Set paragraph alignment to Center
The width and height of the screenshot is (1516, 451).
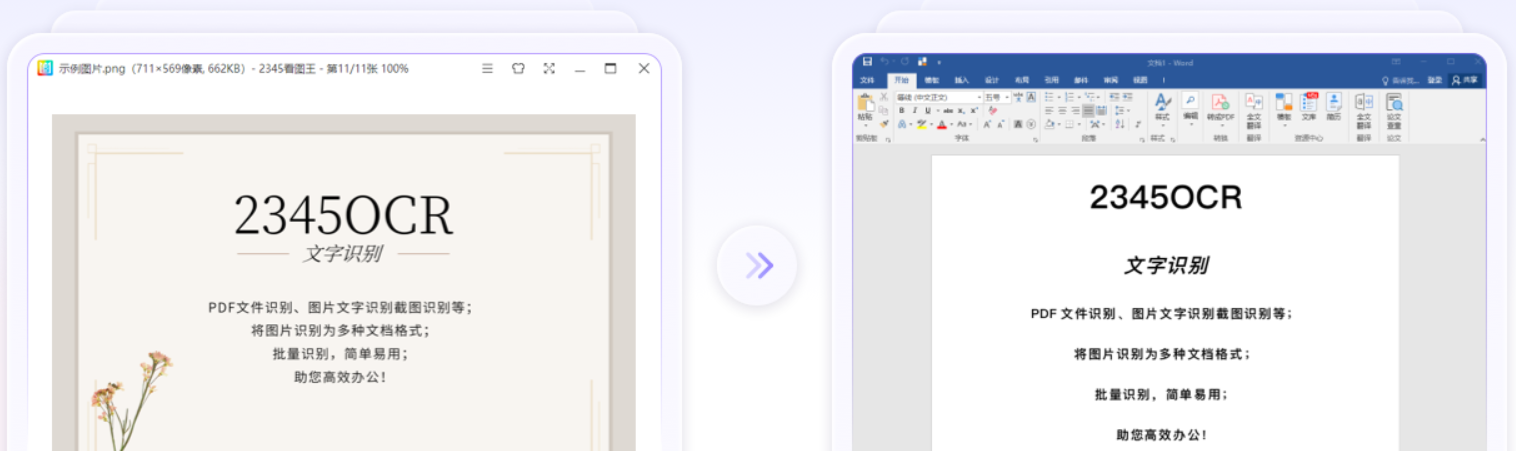coord(1062,110)
